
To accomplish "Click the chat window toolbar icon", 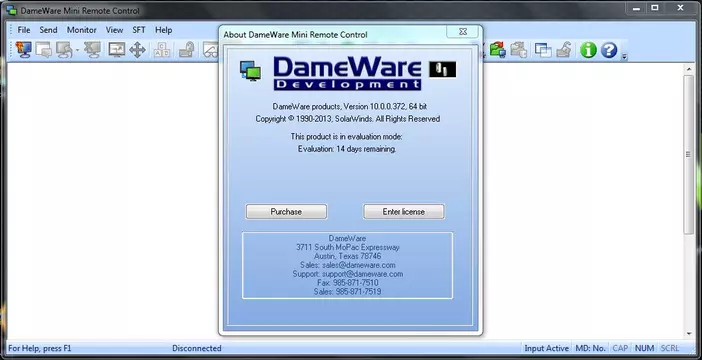I will pos(44,50).
